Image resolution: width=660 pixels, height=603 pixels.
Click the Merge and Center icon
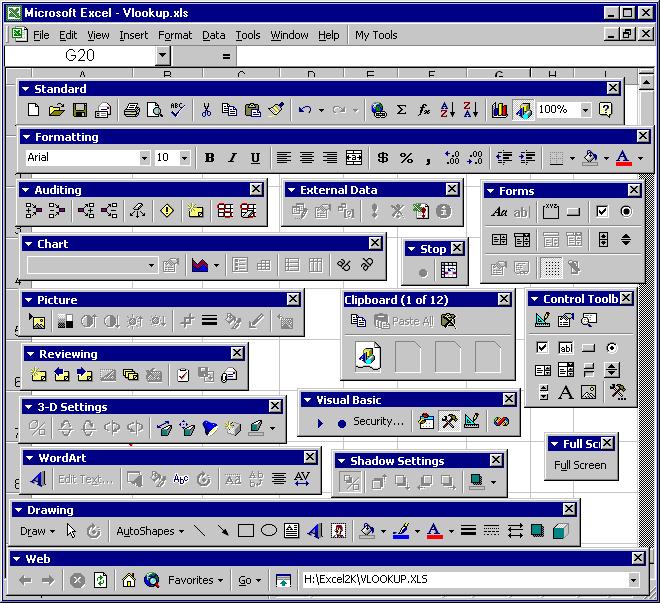(354, 158)
